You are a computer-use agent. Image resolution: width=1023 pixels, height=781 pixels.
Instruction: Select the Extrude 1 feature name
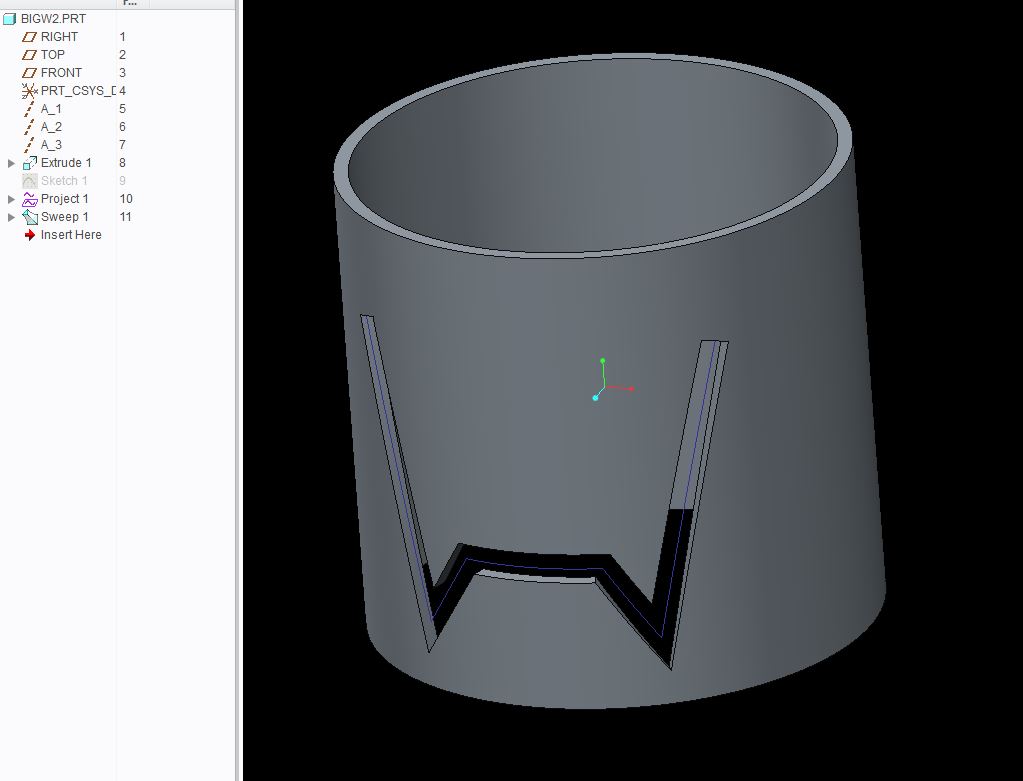tap(66, 162)
